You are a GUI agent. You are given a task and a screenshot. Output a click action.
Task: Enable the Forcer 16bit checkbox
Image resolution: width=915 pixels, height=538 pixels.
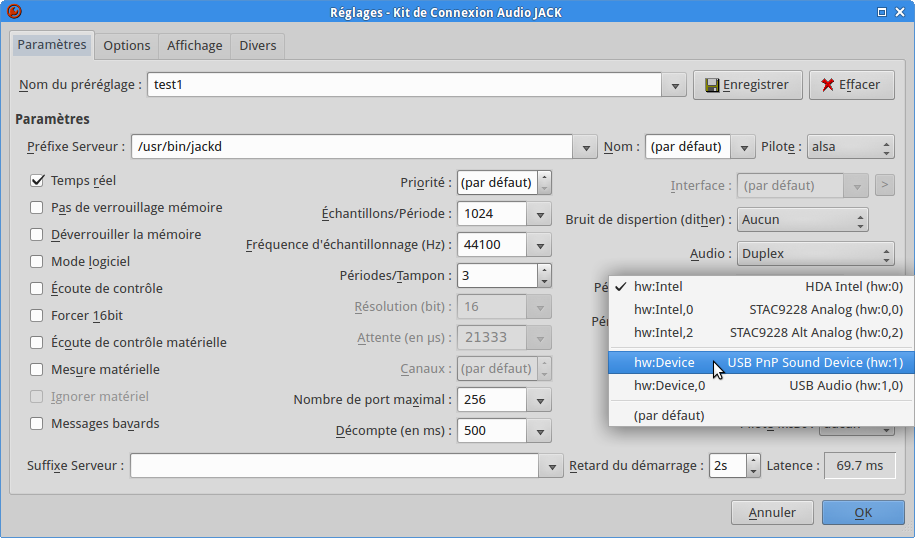[x=38, y=315]
